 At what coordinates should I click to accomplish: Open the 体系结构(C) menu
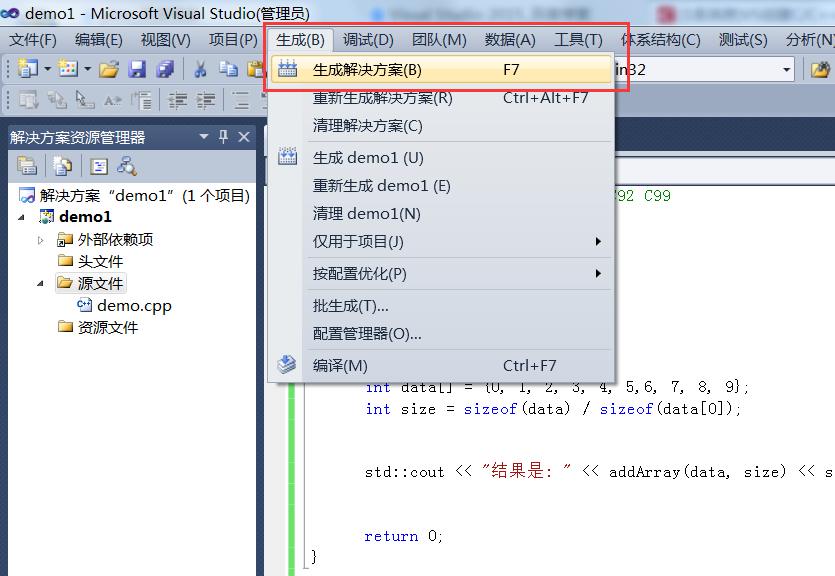660,40
